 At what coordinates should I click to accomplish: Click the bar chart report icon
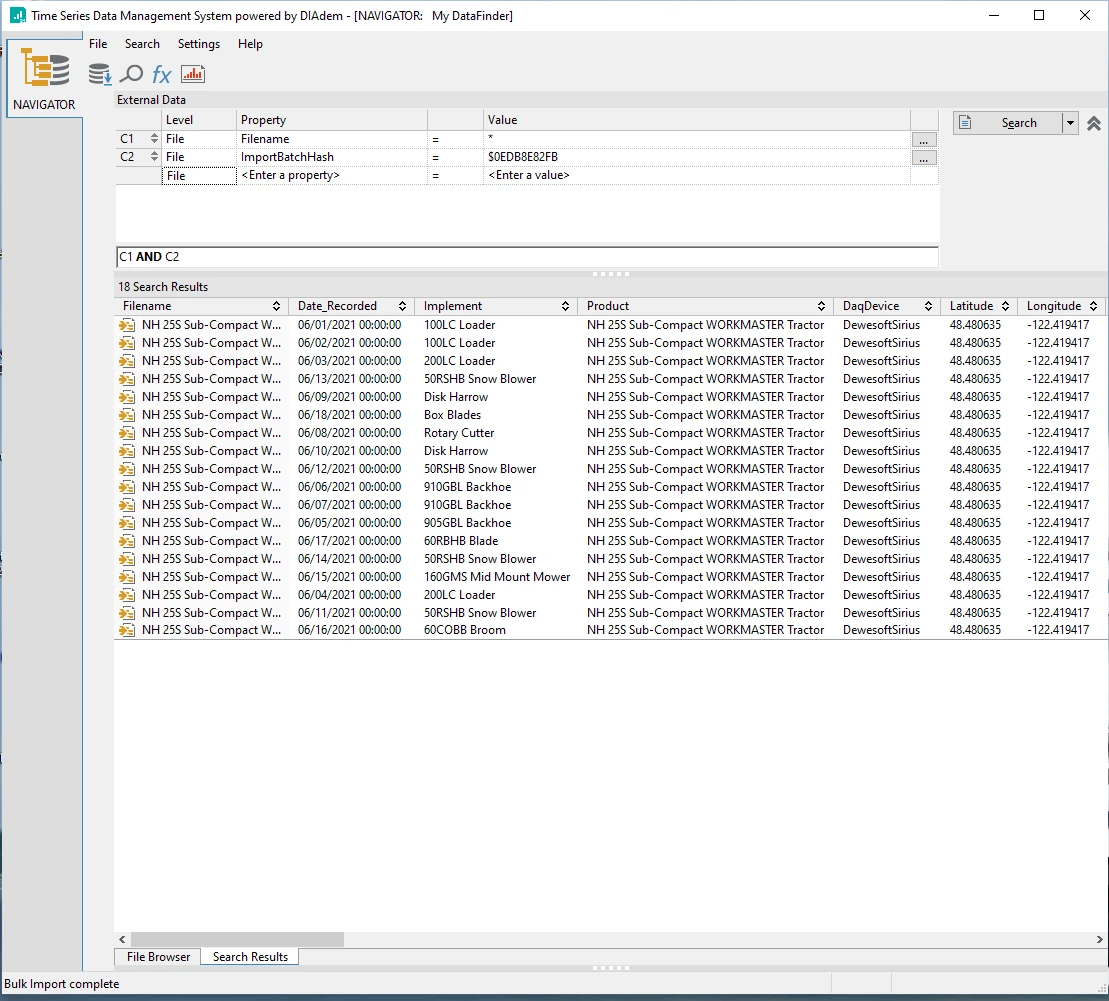193,74
